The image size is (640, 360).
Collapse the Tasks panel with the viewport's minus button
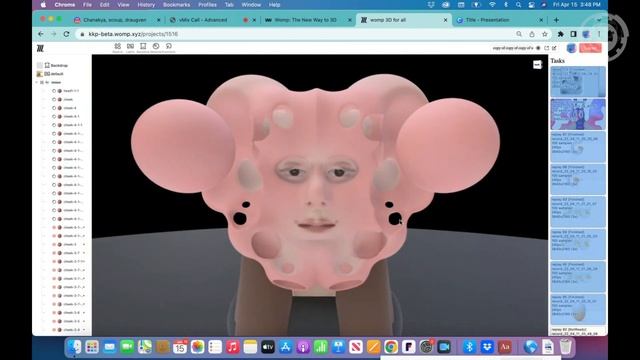[537, 65]
